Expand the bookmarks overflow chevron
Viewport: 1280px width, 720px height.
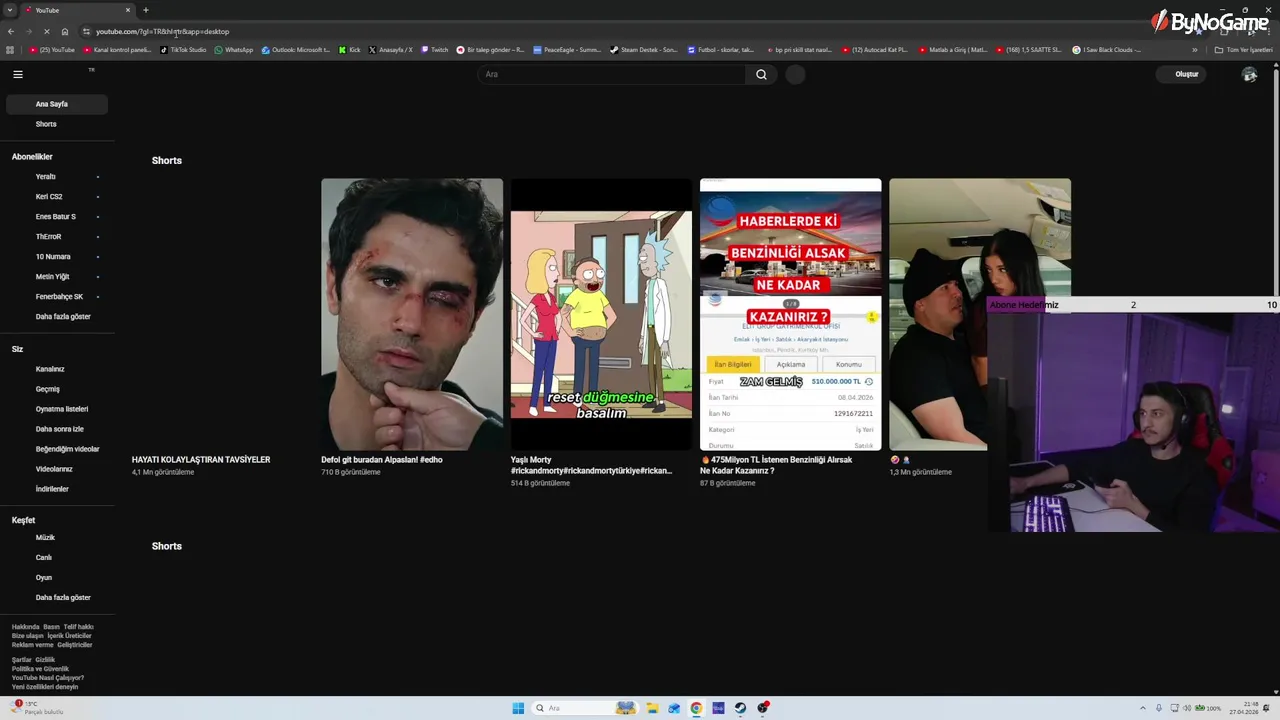1194,49
